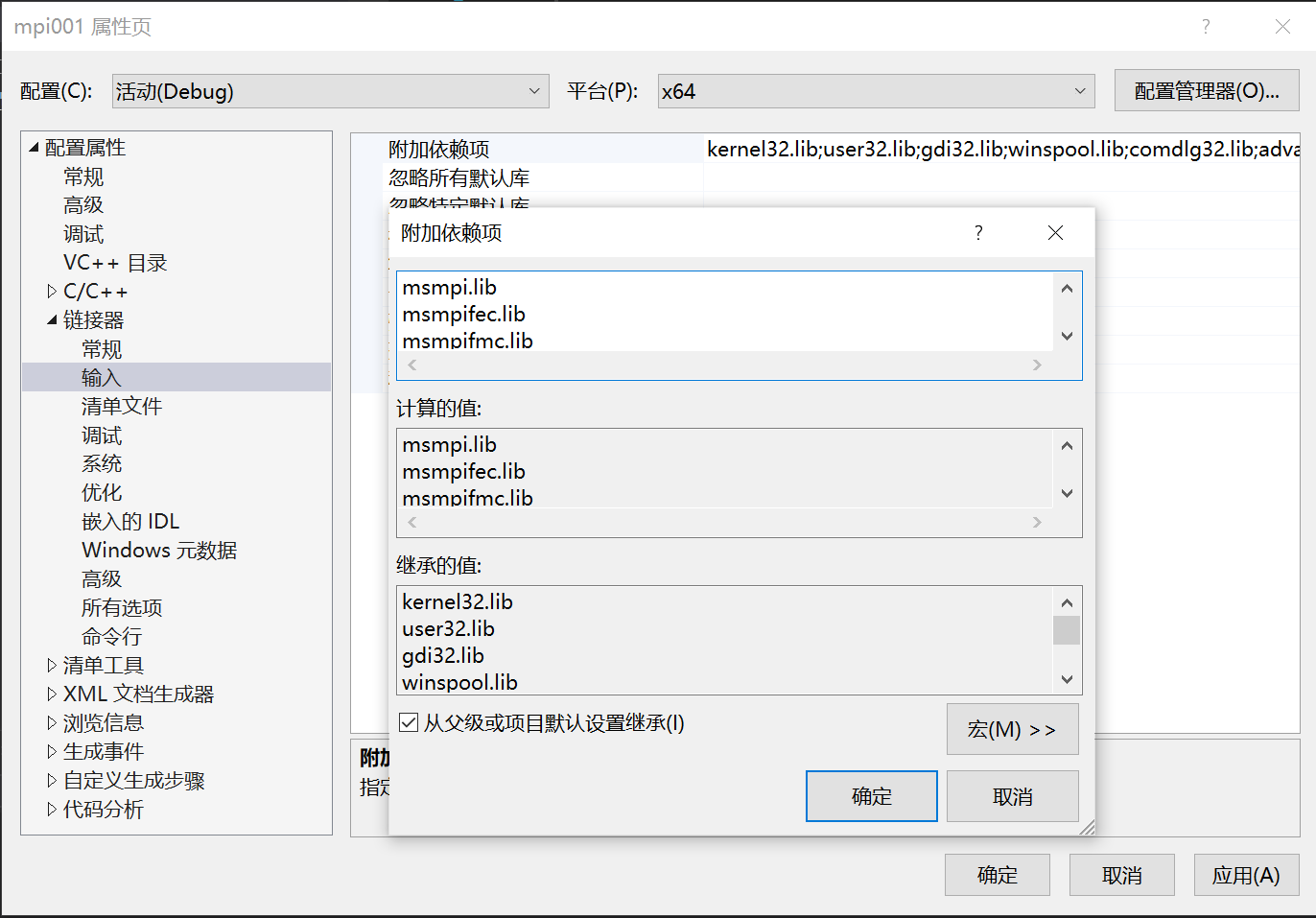Click the 宏(M) >> button

pyautogui.click(x=1012, y=729)
